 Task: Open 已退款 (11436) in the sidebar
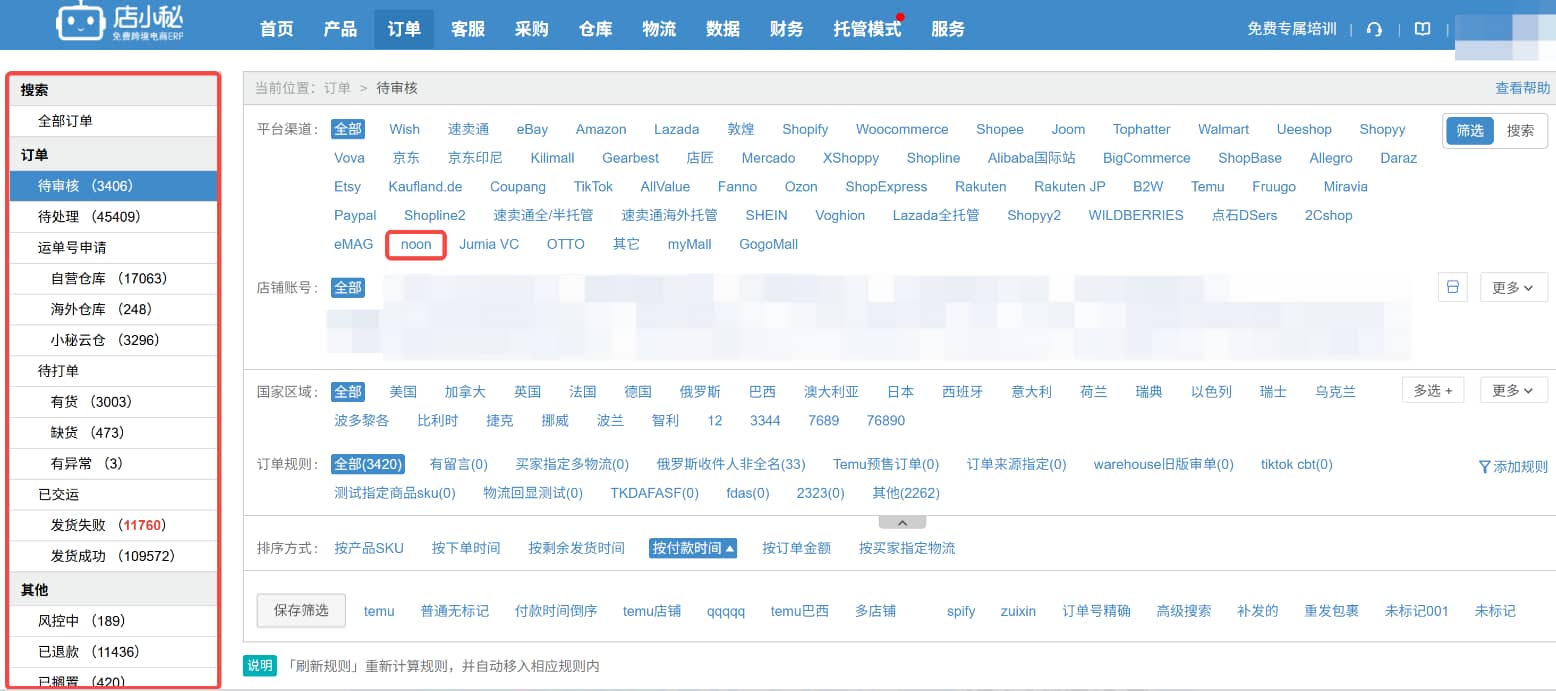pos(113,652)
